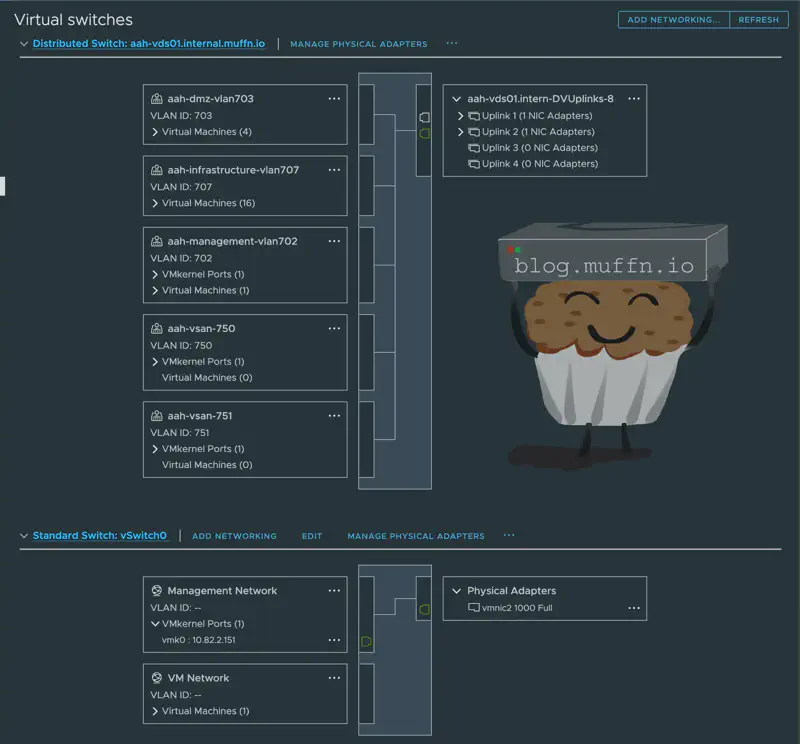Collapse the Physical Adapters panel

click(457, 591)
